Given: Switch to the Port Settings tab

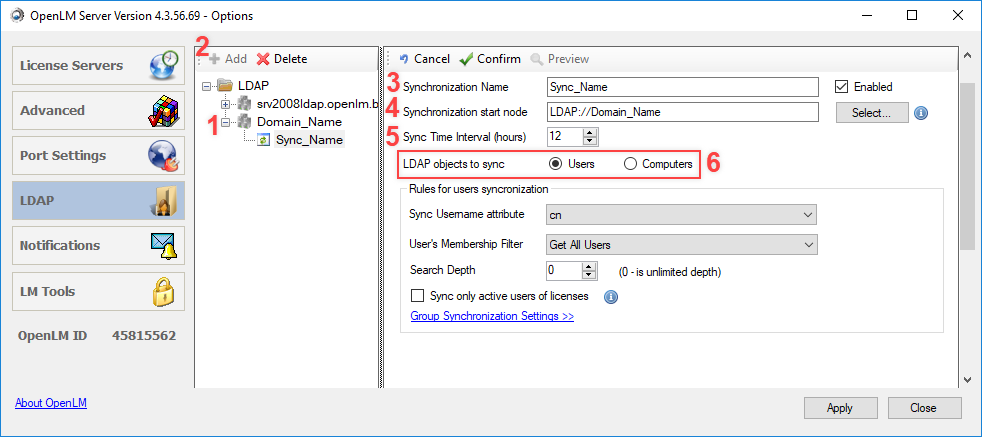Looking at the screenshot, I should [98, 156].
